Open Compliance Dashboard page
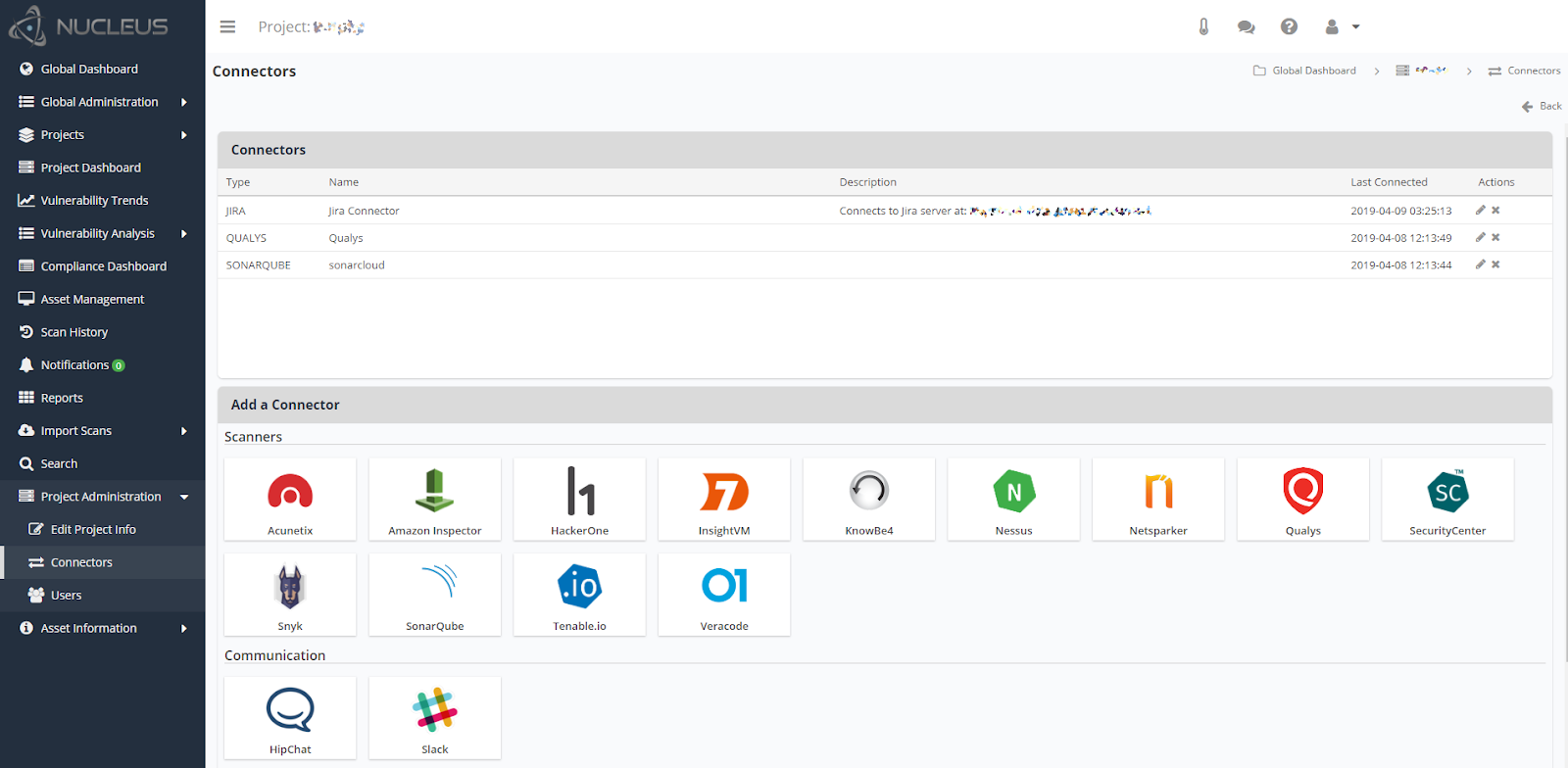 [103, 266]
